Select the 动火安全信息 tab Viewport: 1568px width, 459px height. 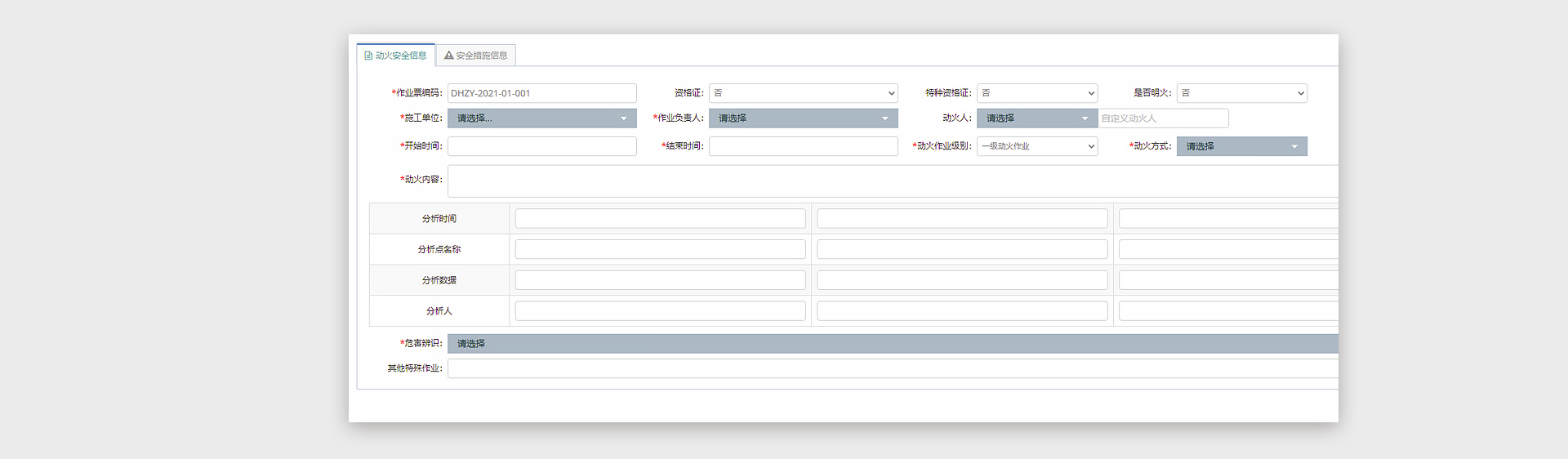(396, 56)
